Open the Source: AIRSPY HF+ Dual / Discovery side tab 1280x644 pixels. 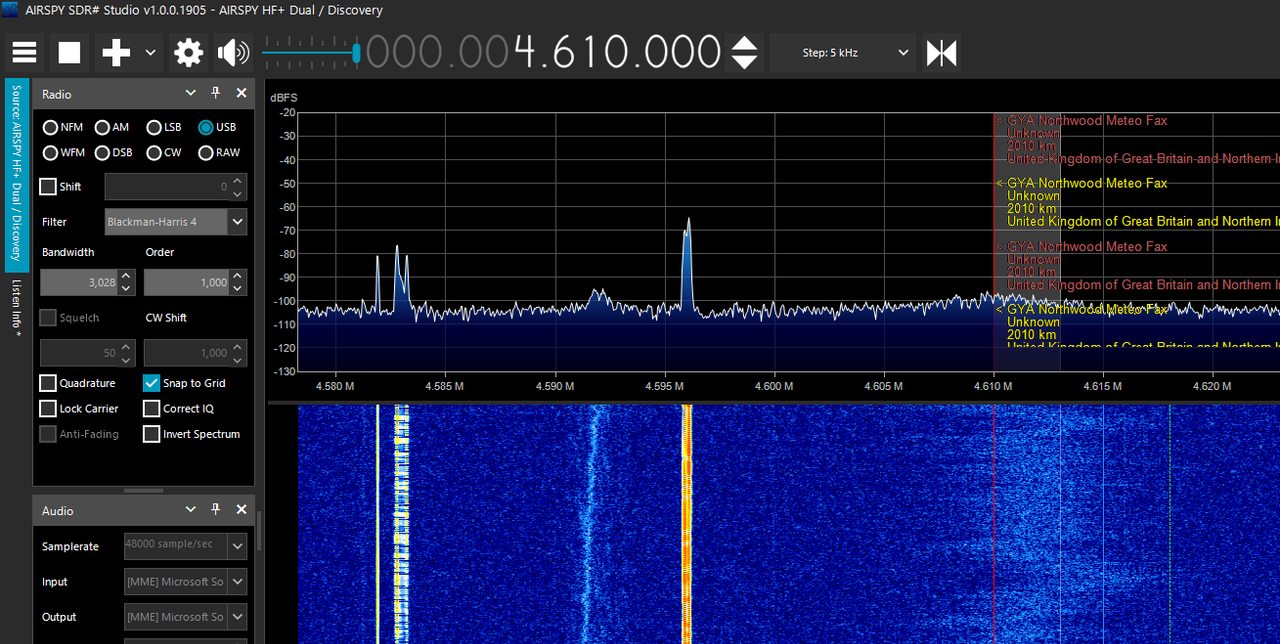(x=17, y=175)
